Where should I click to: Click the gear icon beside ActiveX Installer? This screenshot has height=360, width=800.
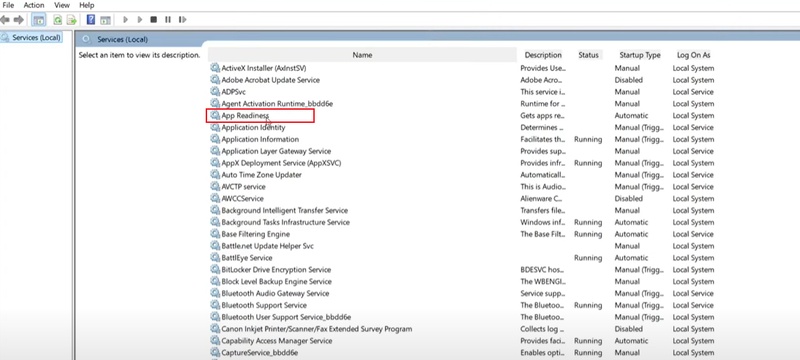tap(215, 68)
